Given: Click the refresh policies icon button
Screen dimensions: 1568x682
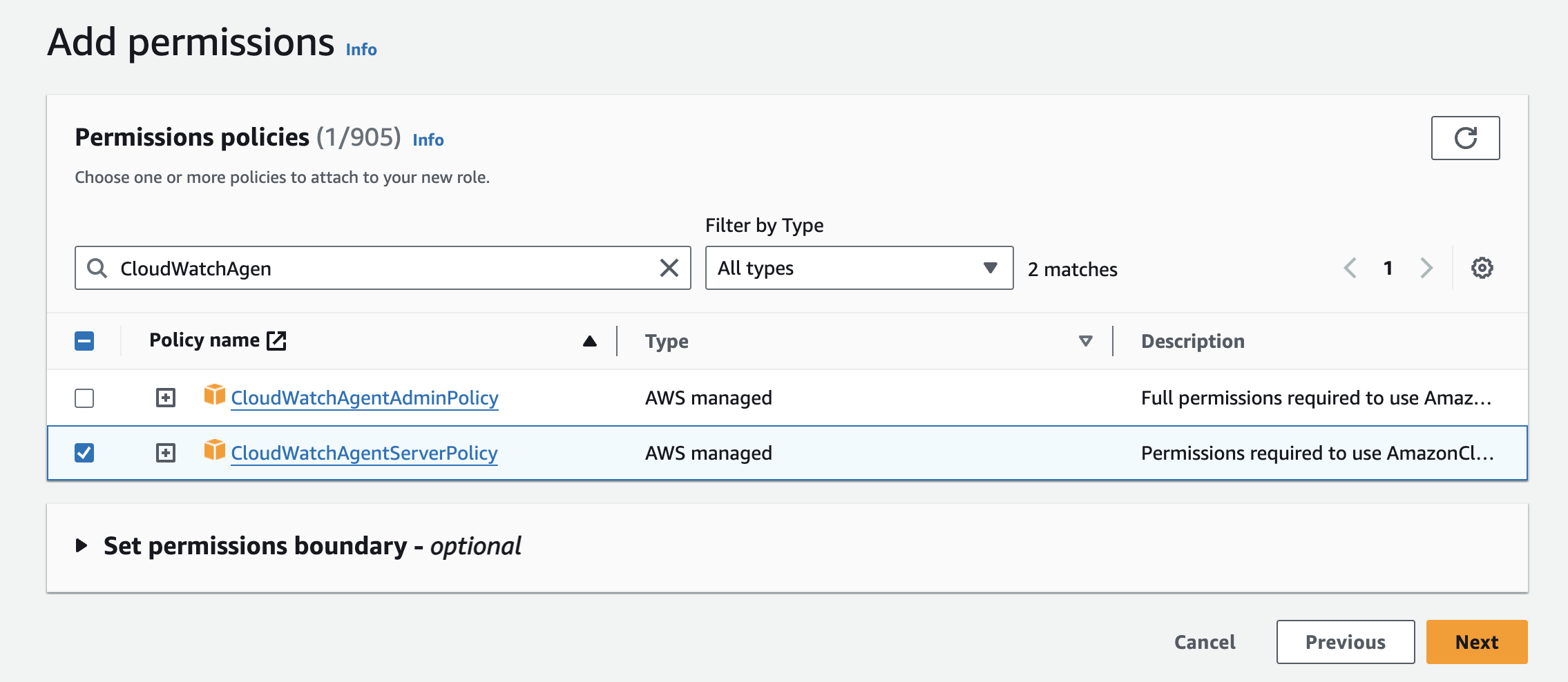Looking at the screenshot, I should [1464, 138].
